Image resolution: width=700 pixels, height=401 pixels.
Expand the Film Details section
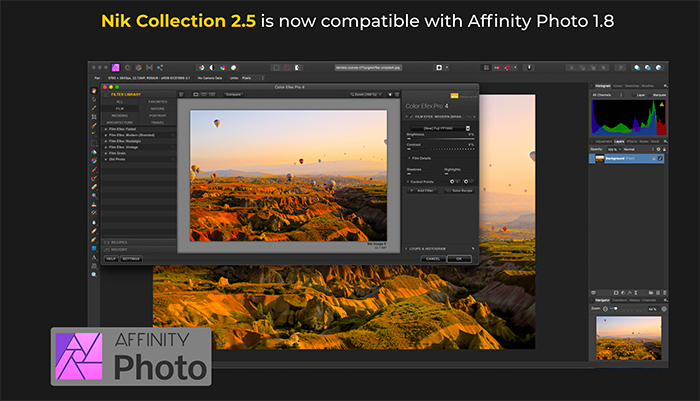(420, 158)
